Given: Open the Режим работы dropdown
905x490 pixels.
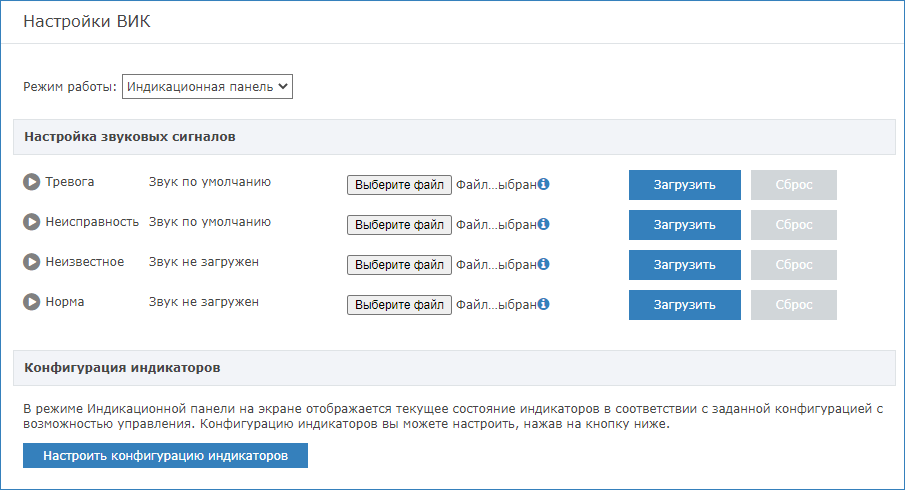Looking at the screenshot, I should [207, 87].
